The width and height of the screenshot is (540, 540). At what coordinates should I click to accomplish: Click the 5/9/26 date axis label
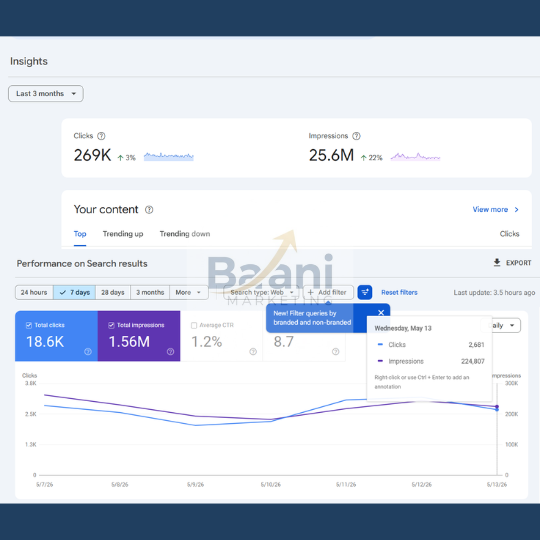(196, 485)
